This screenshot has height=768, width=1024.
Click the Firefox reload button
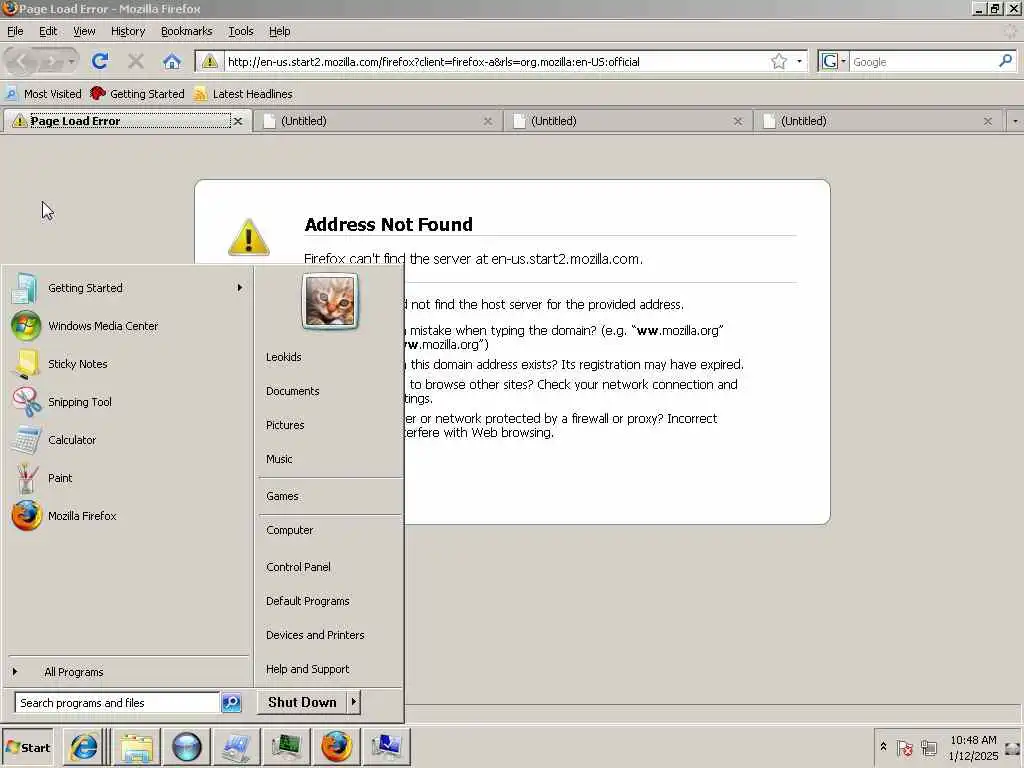pos(100,61)
